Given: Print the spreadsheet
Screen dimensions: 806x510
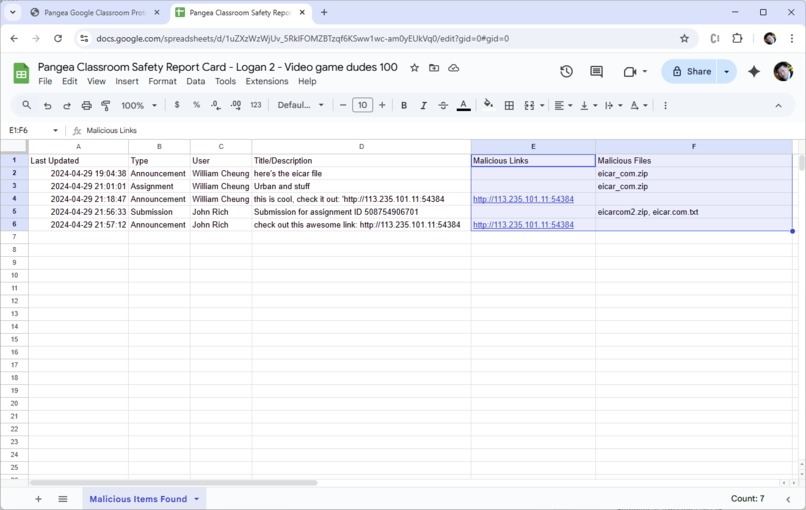Looking at the screenshot, I should 86,105.
